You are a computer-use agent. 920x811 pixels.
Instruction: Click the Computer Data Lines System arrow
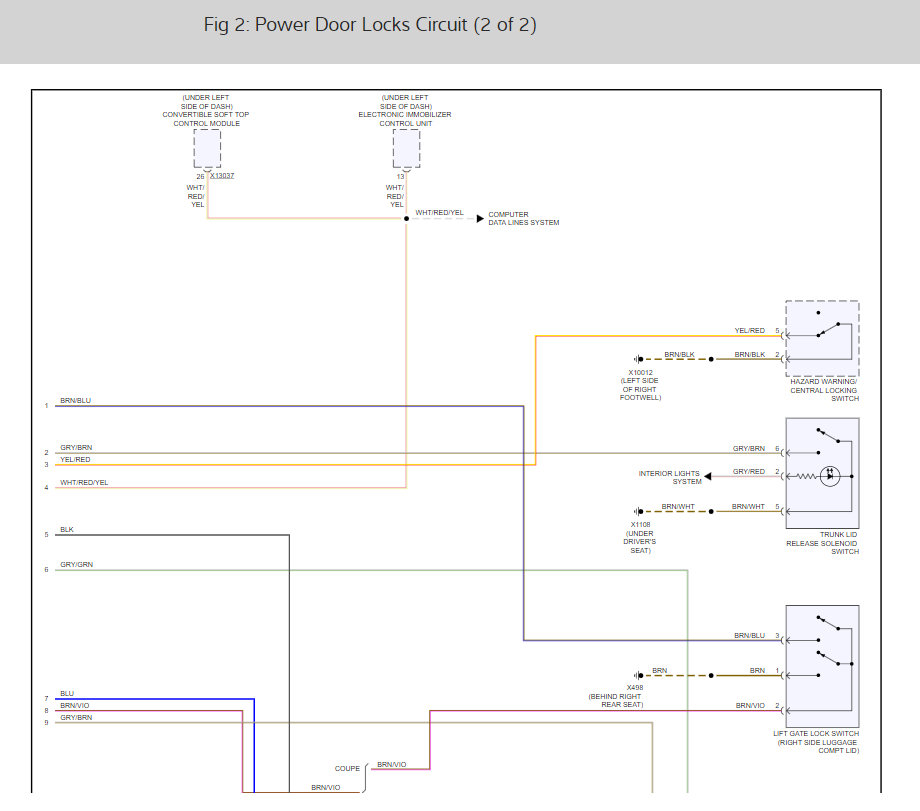pyautogui.click(x=480, y=218)
